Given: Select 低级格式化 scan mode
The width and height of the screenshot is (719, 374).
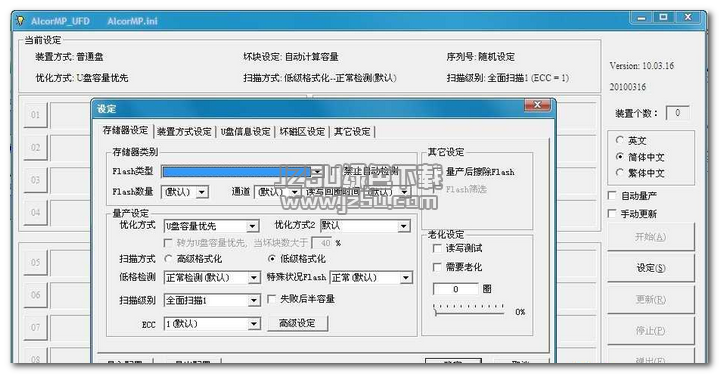Looking at the screenshot, I should coord(272,258).
